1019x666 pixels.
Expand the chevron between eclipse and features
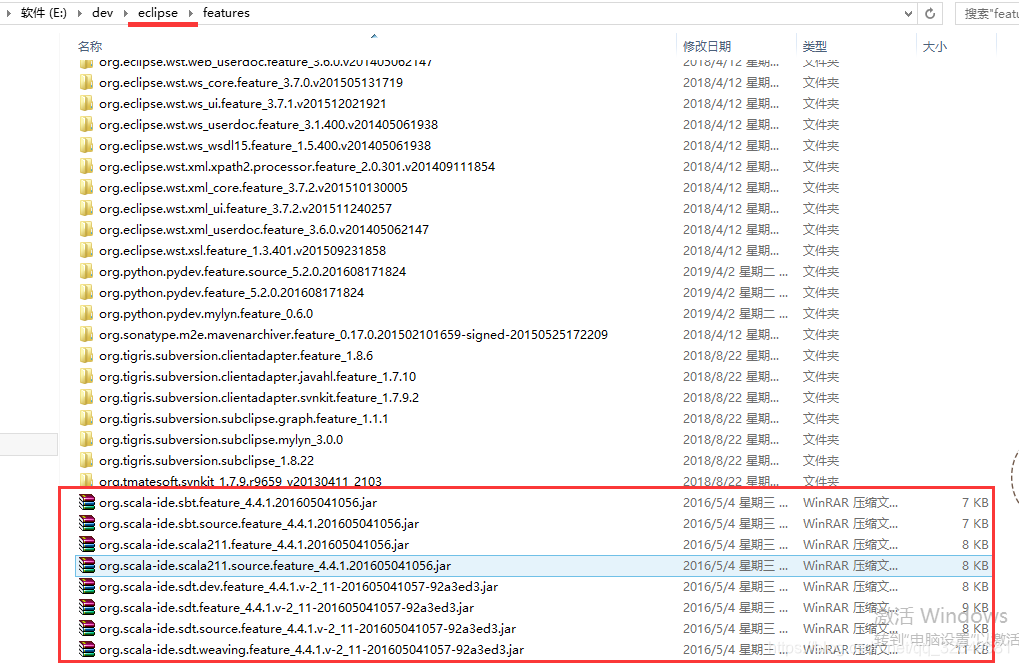coord(190,13)
